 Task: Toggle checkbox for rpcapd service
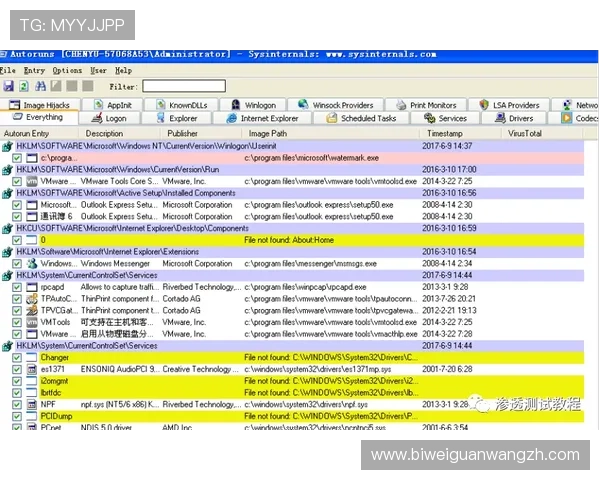tap(17, 287)
